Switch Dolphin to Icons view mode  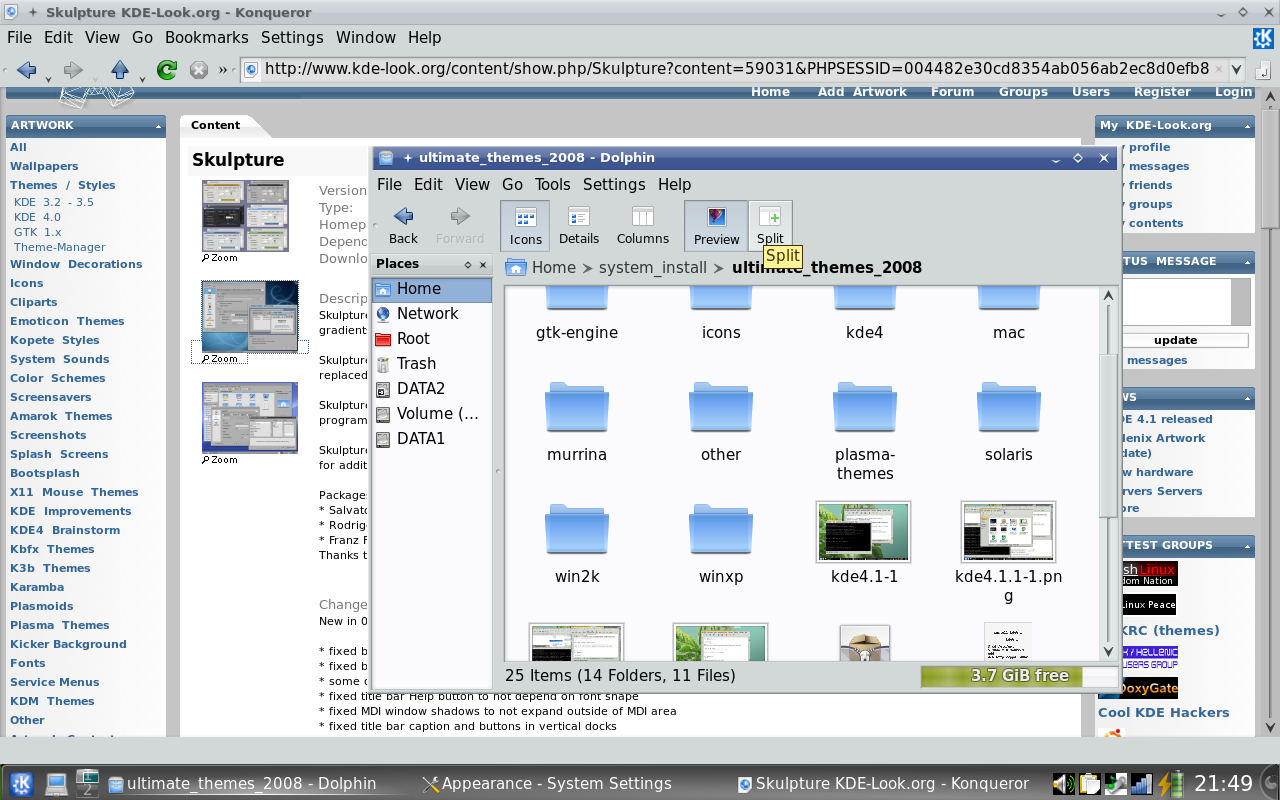click(525, 225)
